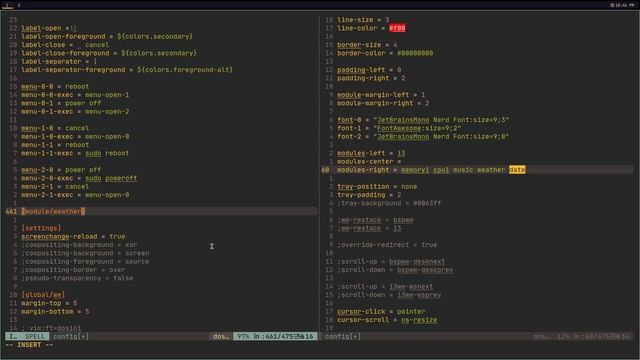
Task: Click the module-margin-right = 2 line
Action: pos(383,103)
